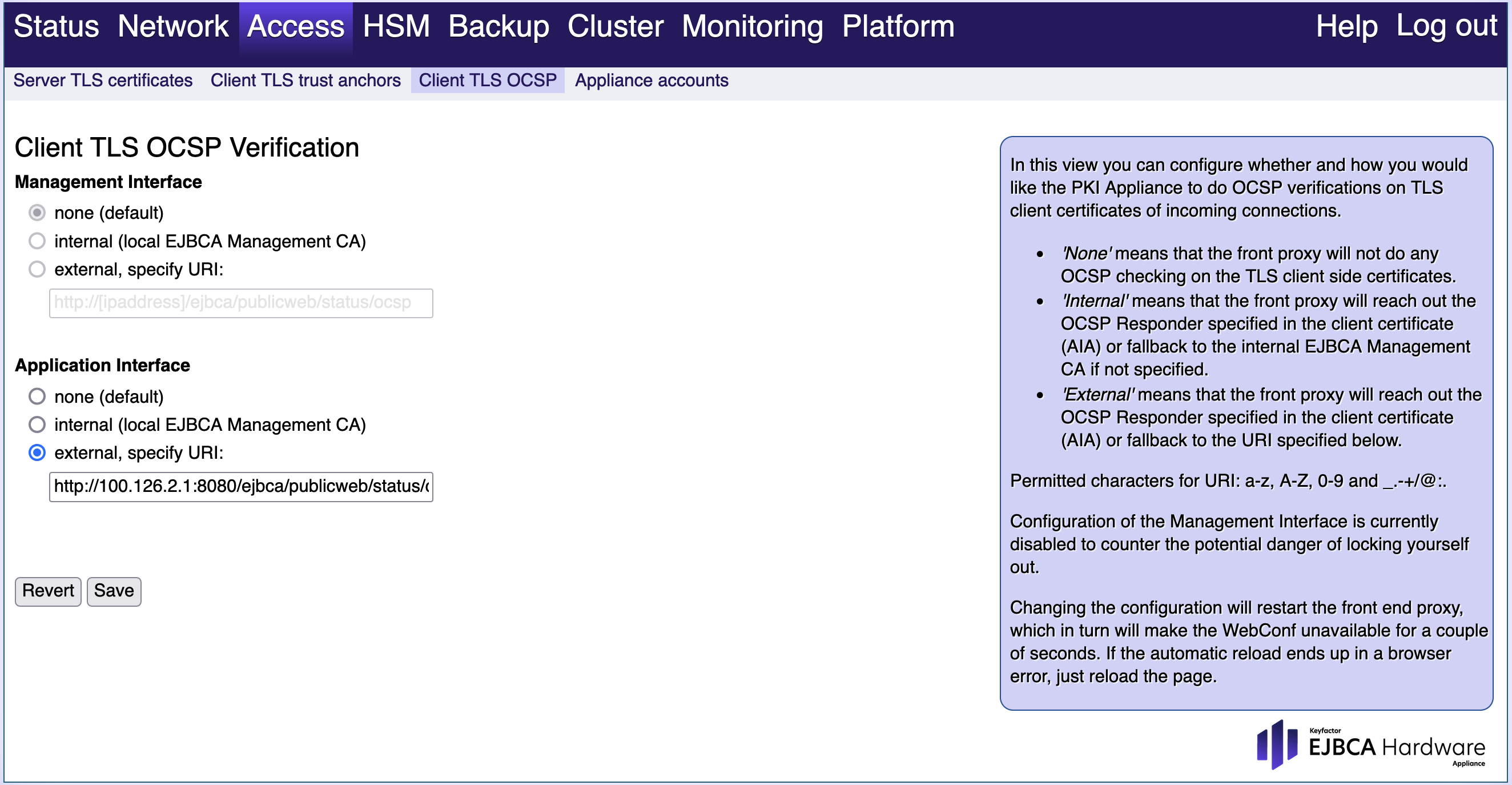Go to the HSM section

(396, 26)
